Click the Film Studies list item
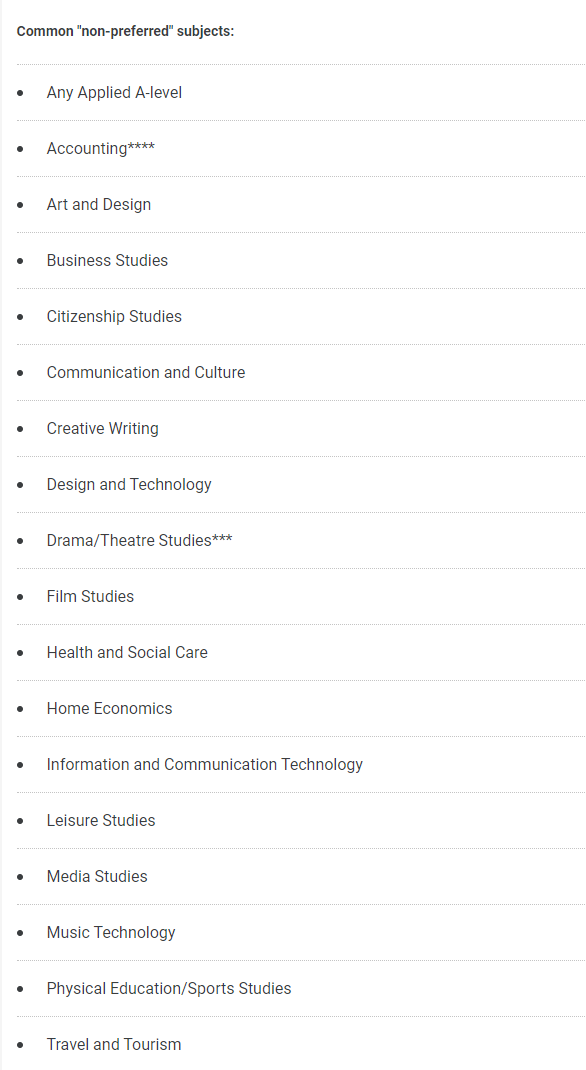Image resolution: width=586 pixels, height=1070 pixels. tap(90, 596)
